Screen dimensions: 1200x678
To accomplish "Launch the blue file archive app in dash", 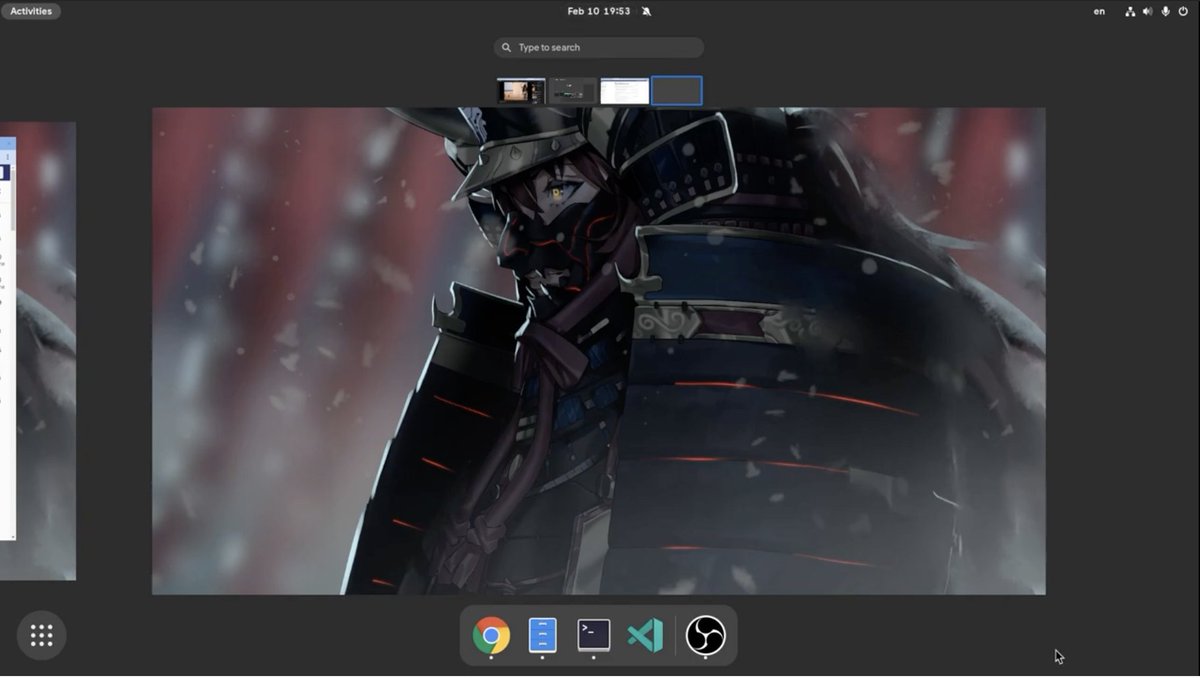I will pos(542,635).
